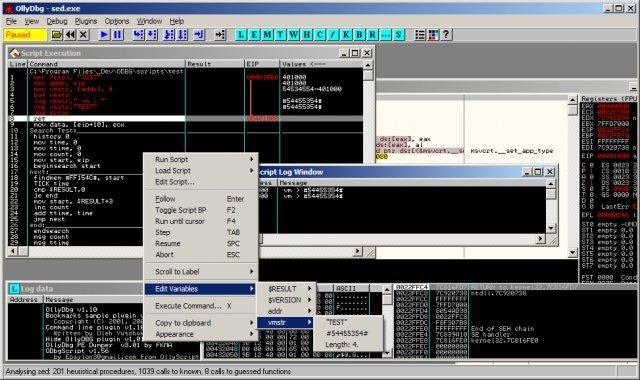This screenshot has height=380, width=640.
Task: Expand the $VERSION variable submenu
Action: coord(286,300)
